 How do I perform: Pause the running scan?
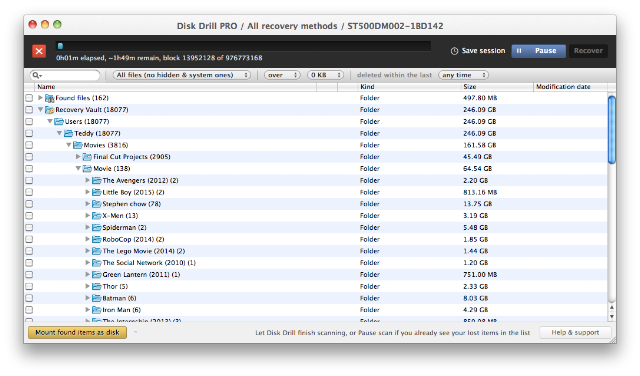pyautogui.click(x=538, y=51)
